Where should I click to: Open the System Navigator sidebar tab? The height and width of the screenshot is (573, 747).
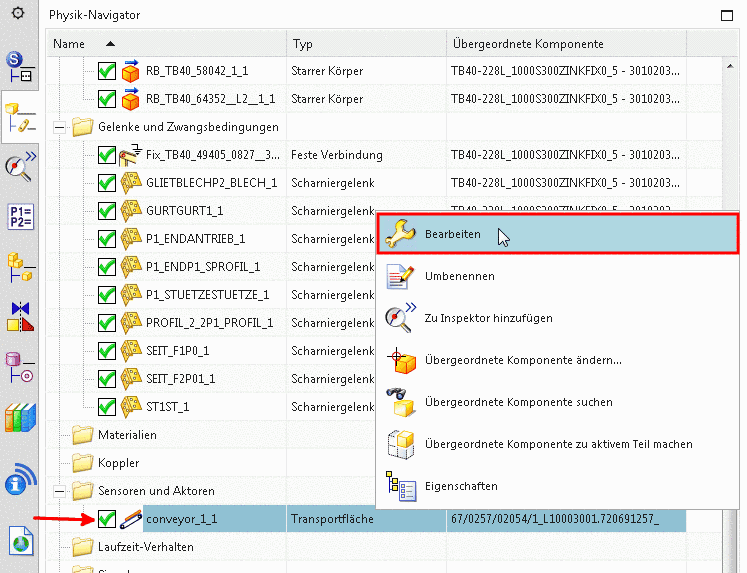[x=20, y=66]
